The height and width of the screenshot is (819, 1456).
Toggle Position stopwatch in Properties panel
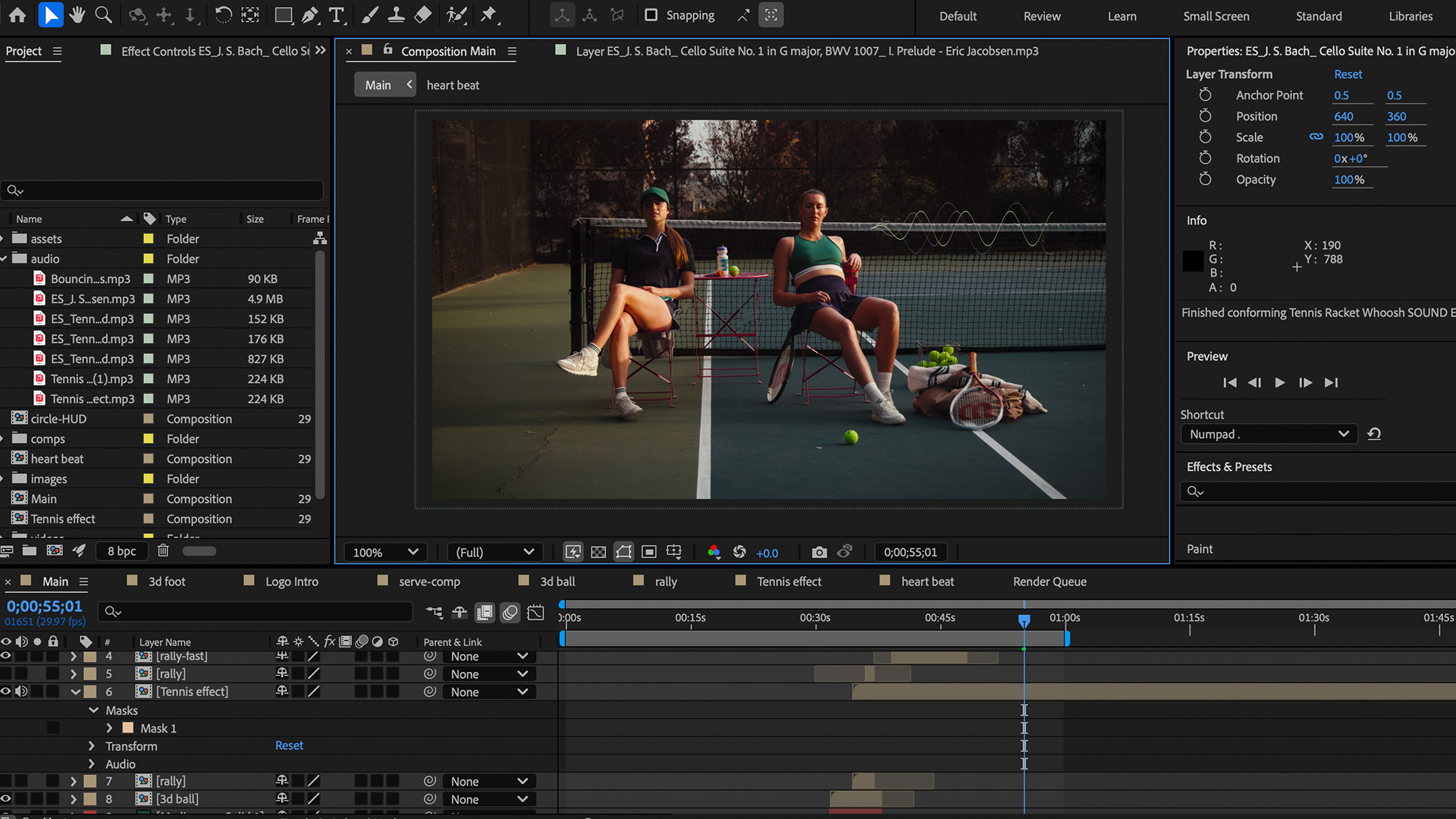coord(1205,116)
